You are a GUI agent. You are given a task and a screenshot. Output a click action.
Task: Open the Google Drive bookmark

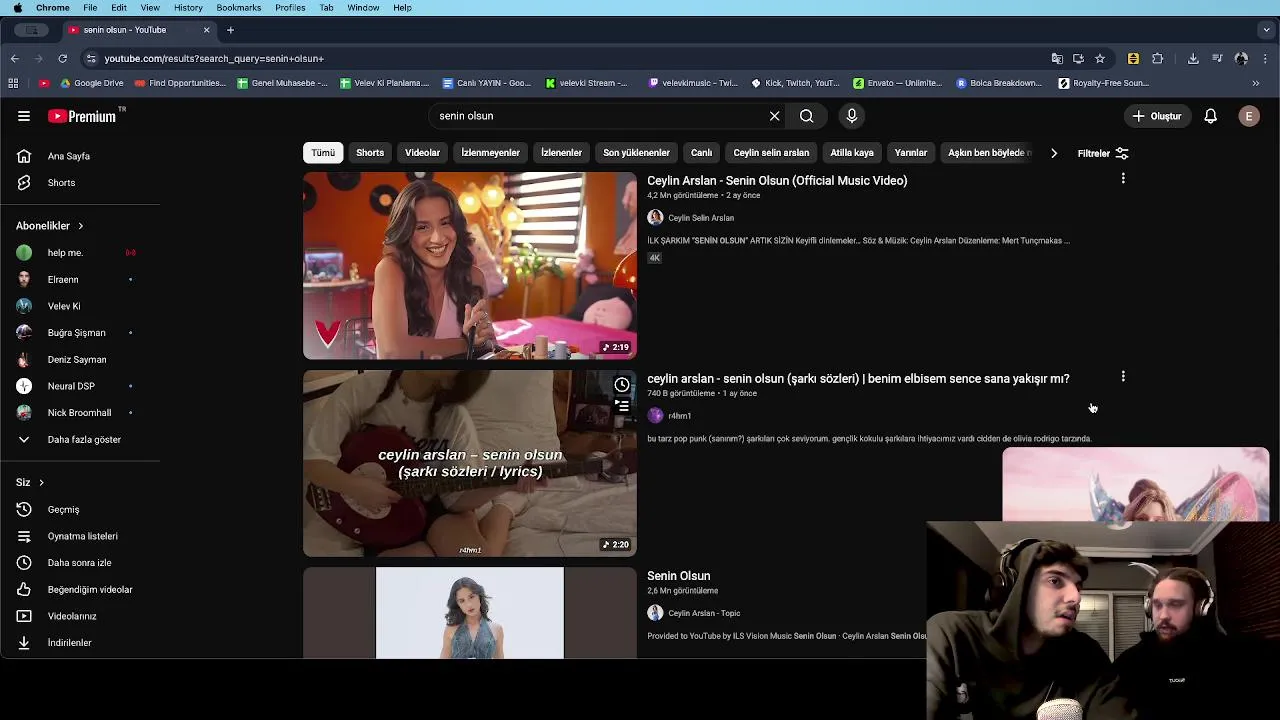click(x=91, y=83)
